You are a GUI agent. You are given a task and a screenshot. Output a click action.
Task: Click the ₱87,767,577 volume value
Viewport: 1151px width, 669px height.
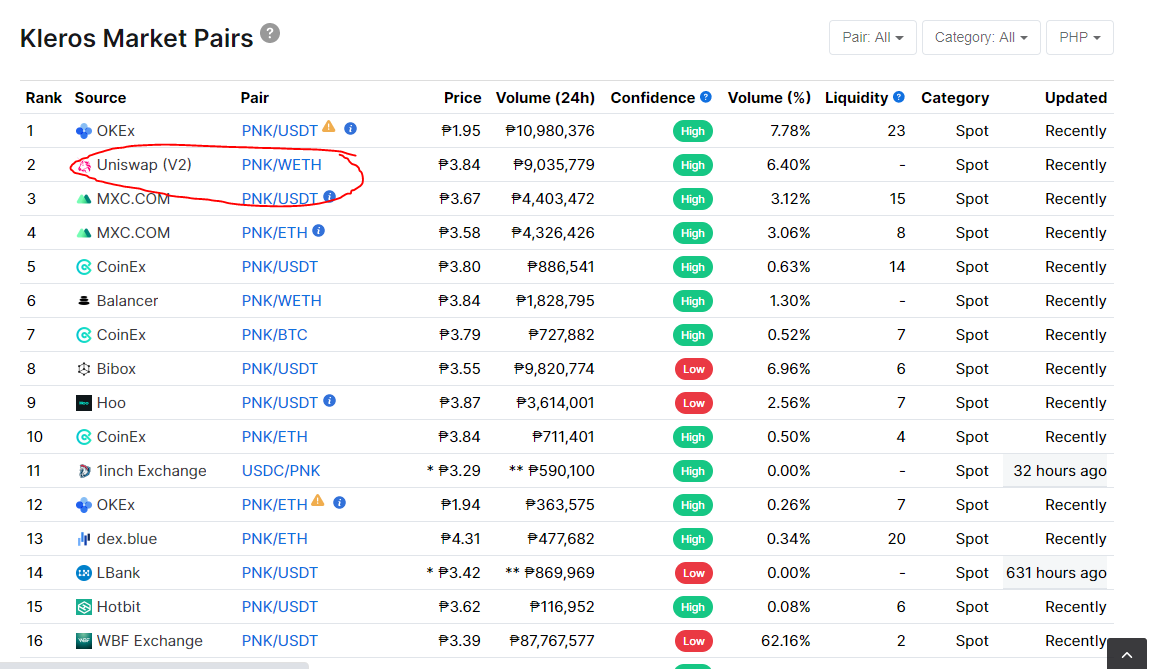552,641
